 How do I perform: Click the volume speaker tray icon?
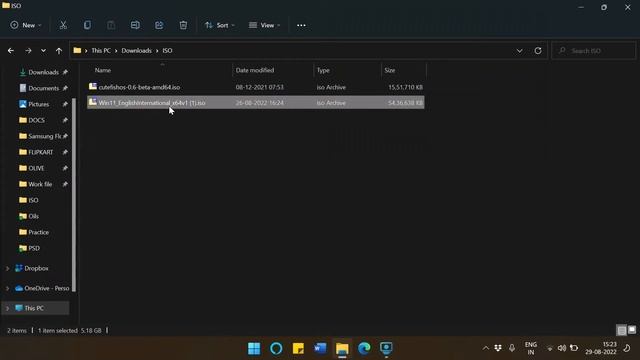[562, 348]
